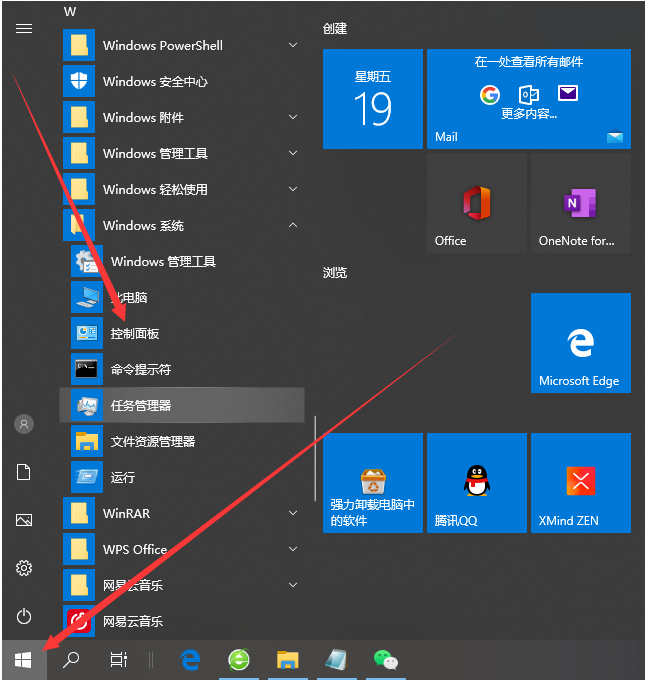Collapse the Windows 系统 folder

tap(293, 225)
